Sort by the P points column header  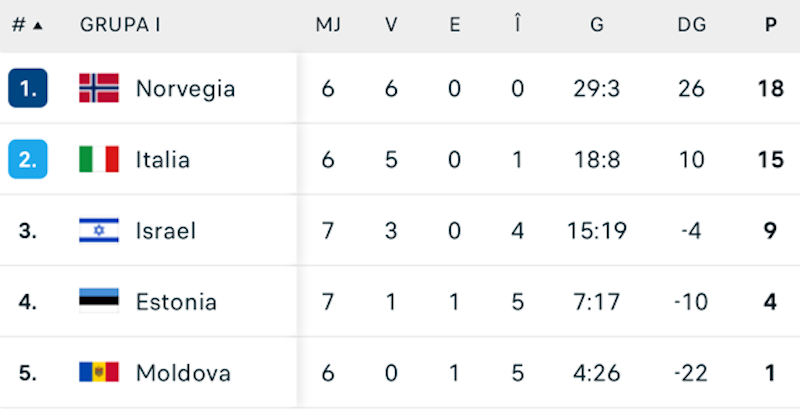click(x=770, y=25)
